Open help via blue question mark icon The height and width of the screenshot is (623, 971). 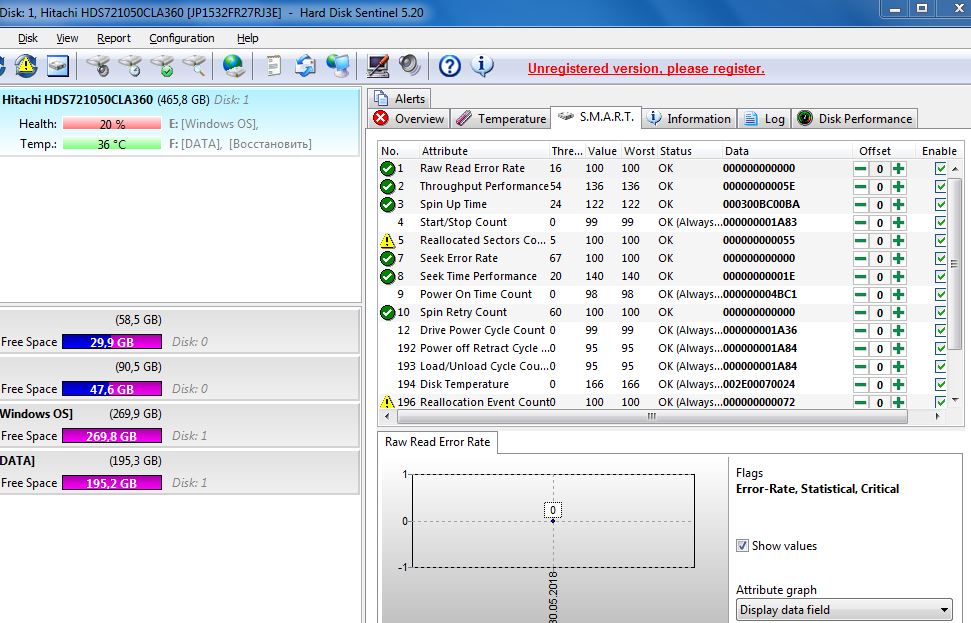coord(450,66)
